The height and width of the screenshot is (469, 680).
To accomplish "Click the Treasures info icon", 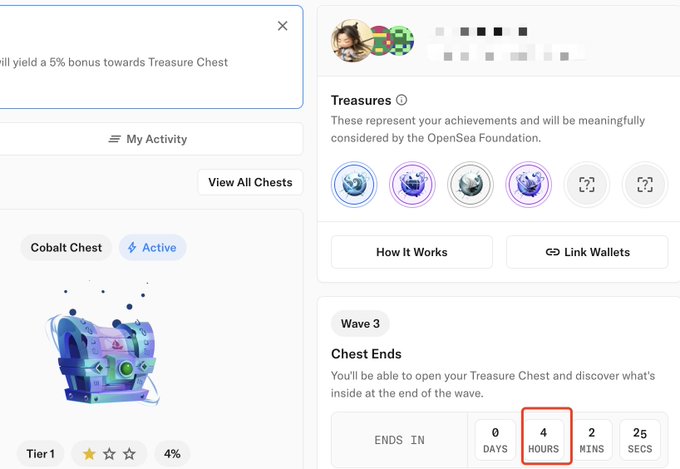I will click(402, 100).
